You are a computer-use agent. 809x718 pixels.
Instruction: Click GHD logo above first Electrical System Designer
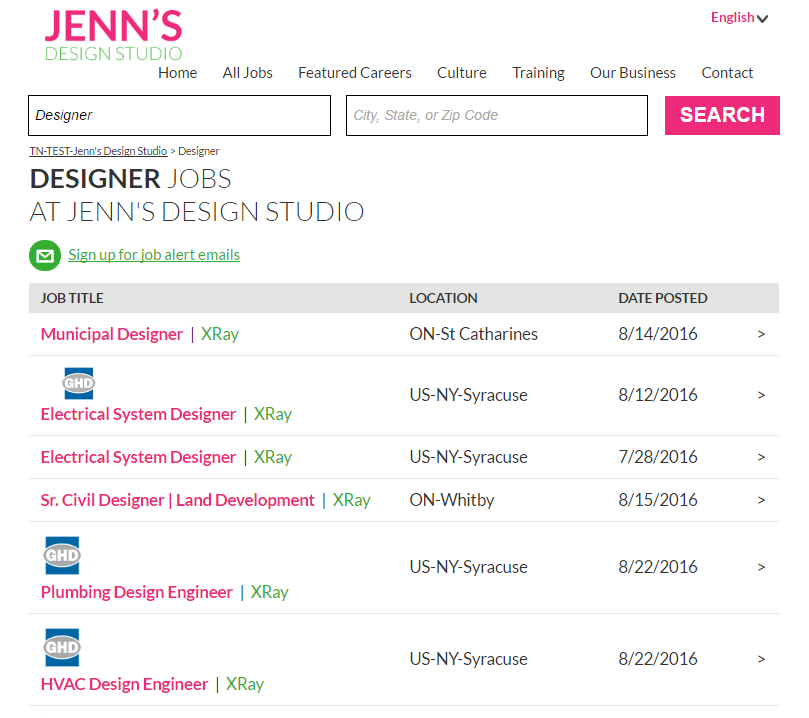[x=78, y=382]
